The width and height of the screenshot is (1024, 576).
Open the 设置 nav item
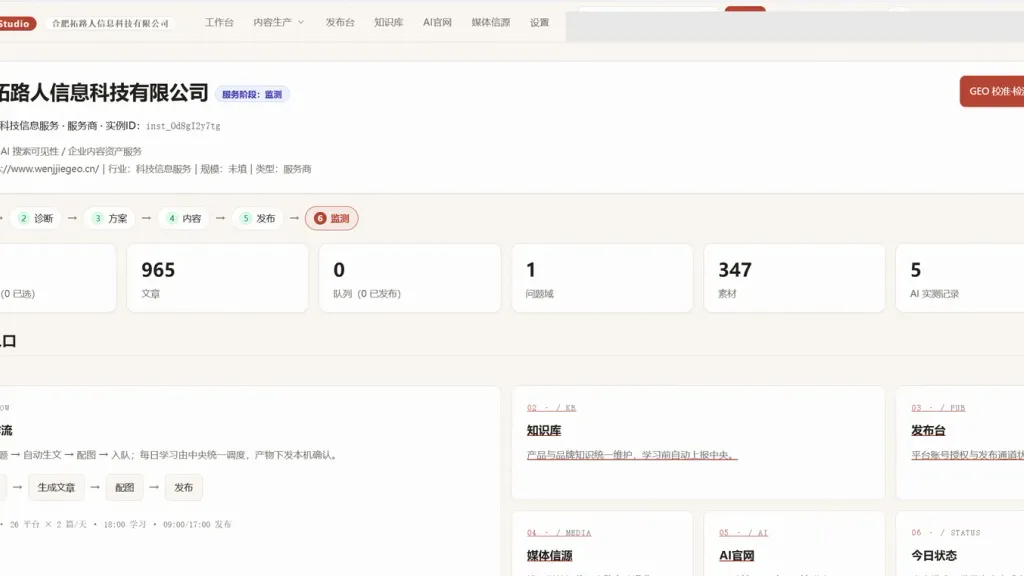click(539, 22)
